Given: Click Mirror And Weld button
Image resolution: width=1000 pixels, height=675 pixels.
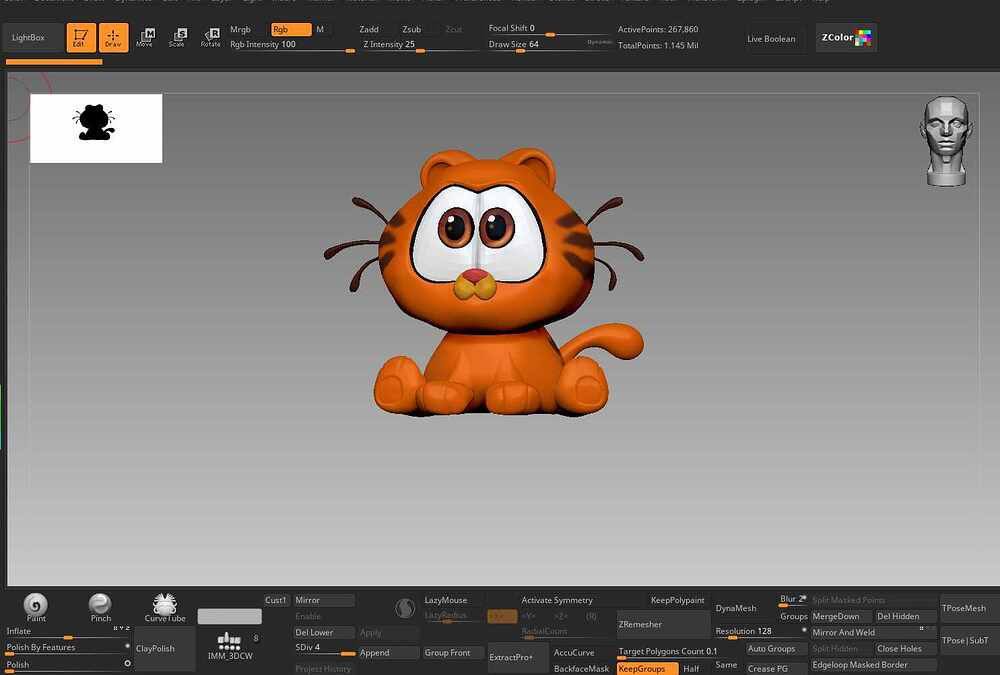Looking at the screenshot, I should coord(874,633).
